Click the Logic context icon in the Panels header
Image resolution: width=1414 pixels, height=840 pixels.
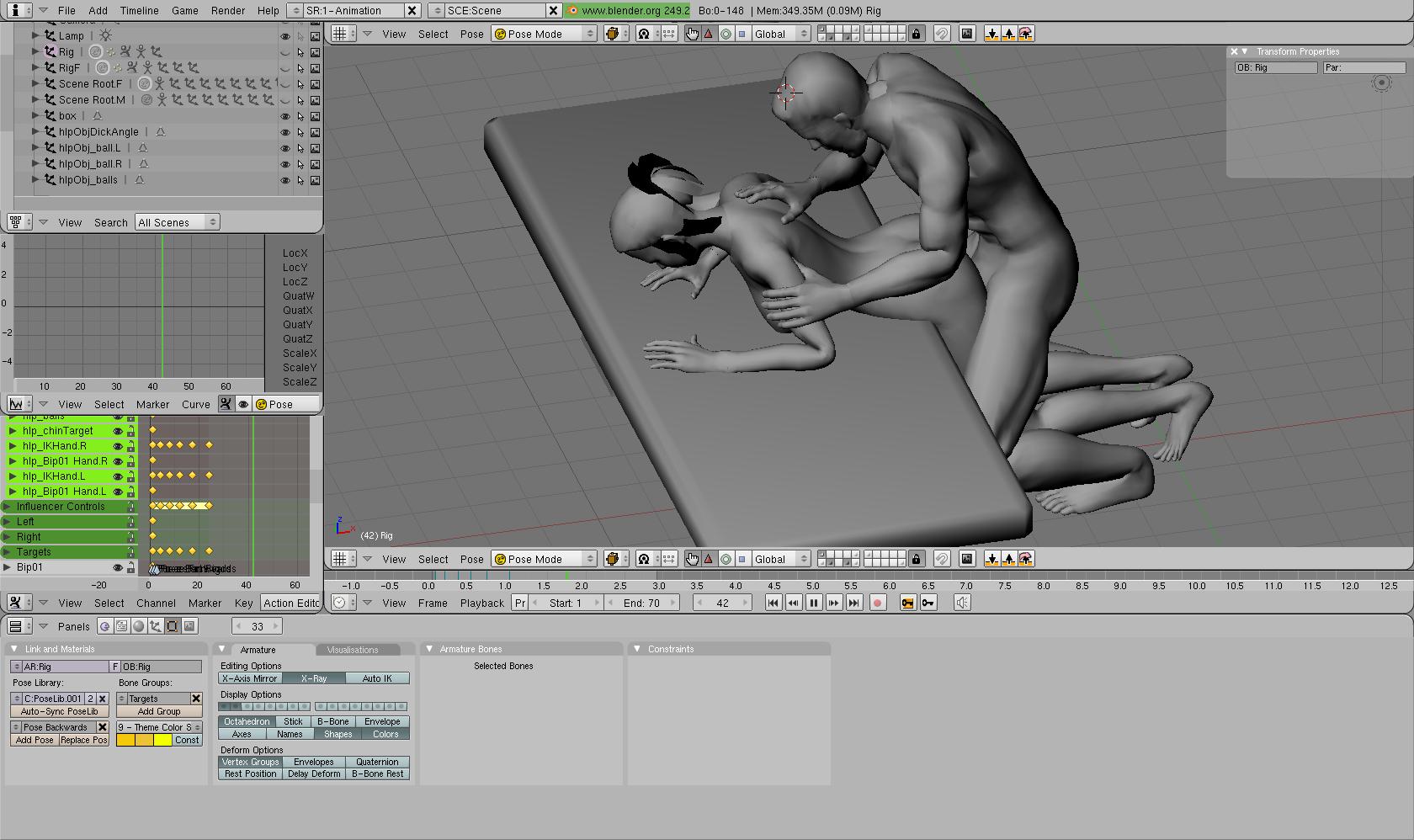pos(105,626)
